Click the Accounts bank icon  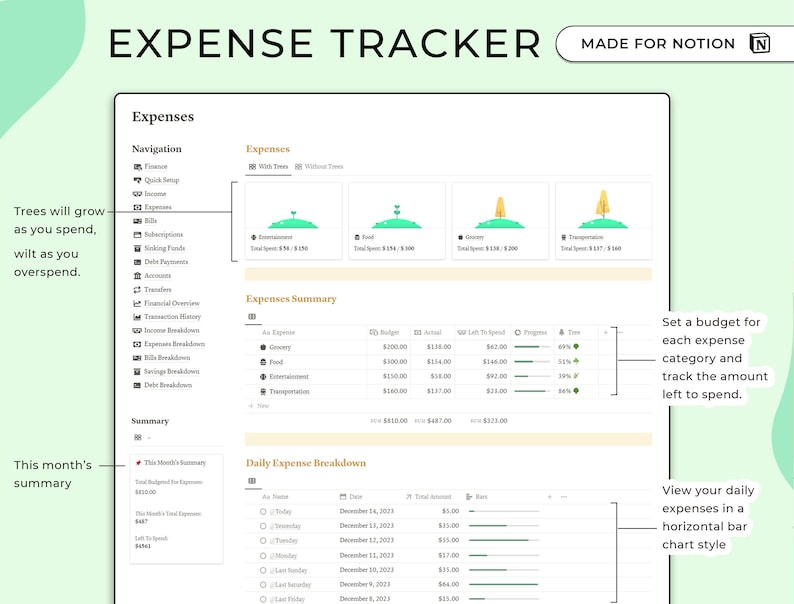coord(137,276)
